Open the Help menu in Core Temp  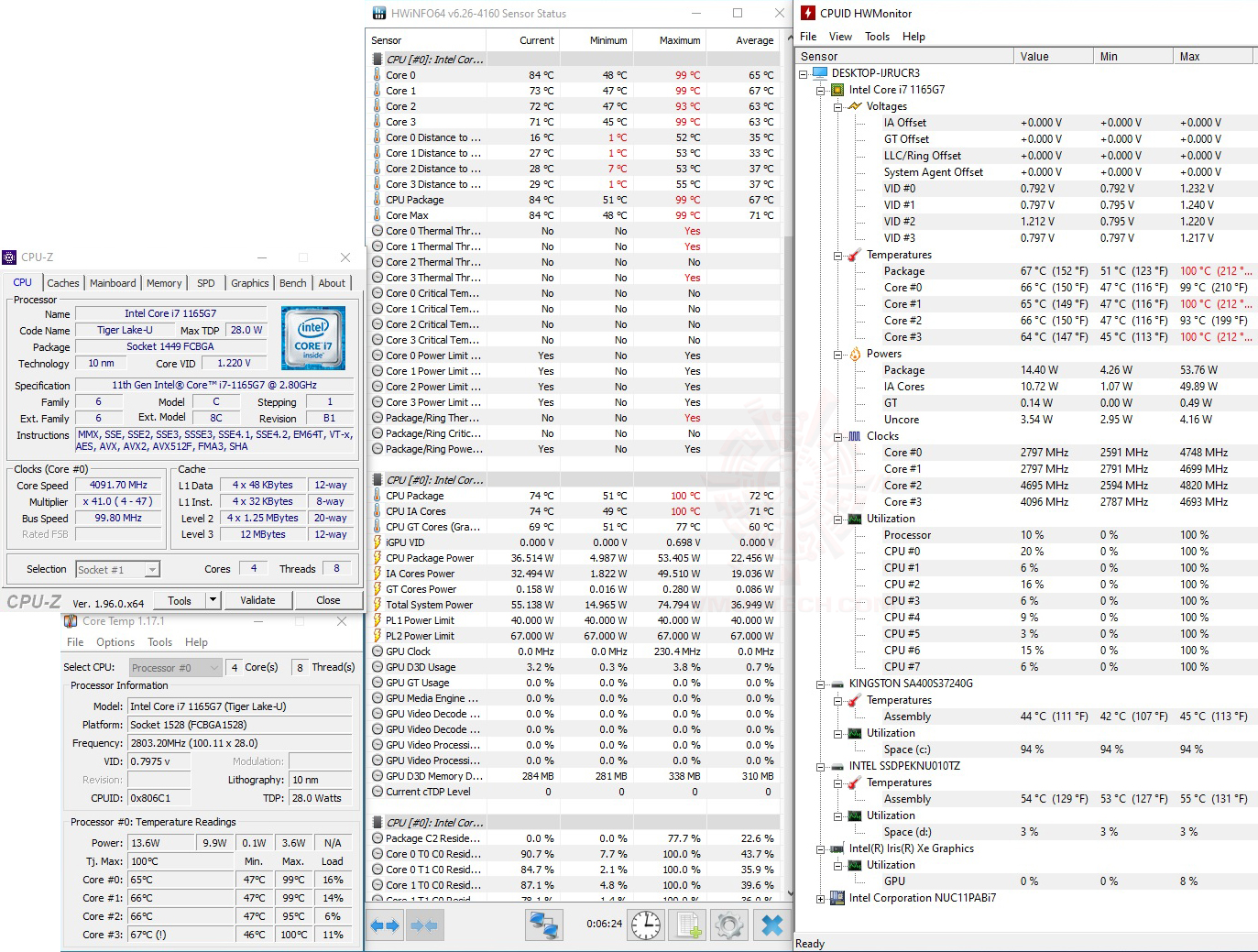pos(196,642)
